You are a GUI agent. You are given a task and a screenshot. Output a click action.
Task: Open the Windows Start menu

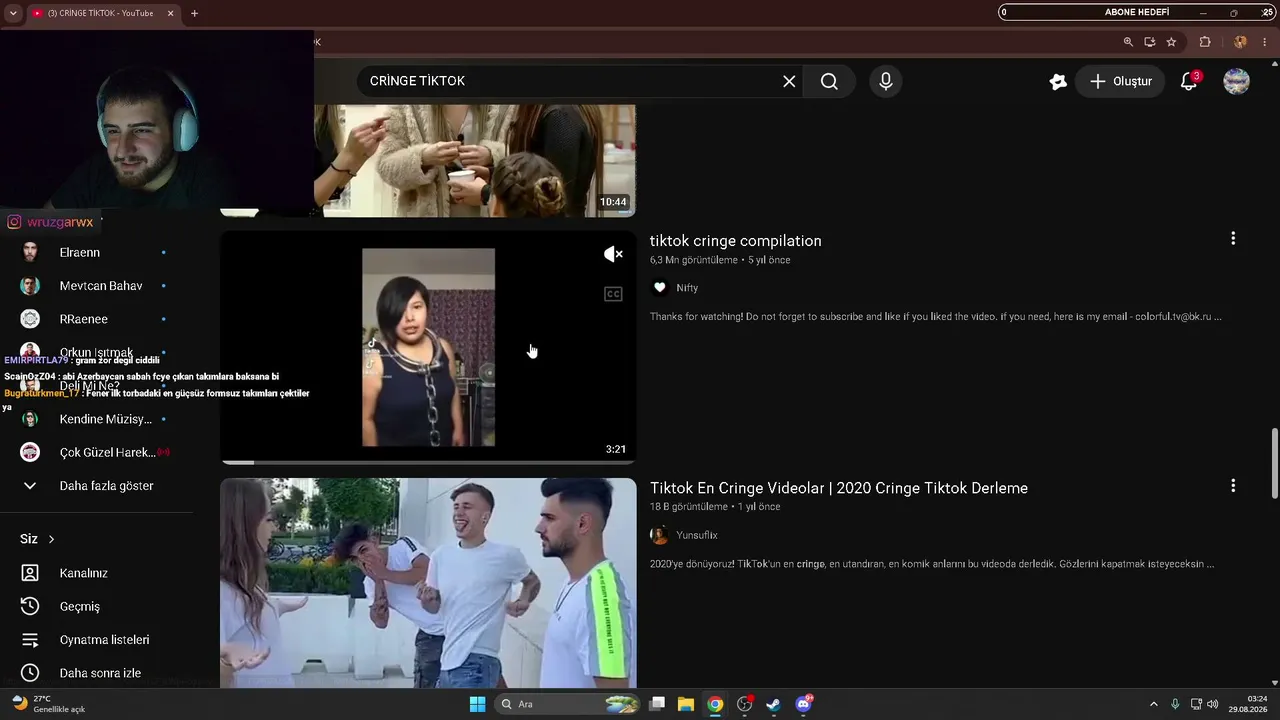tap(477, 704)
